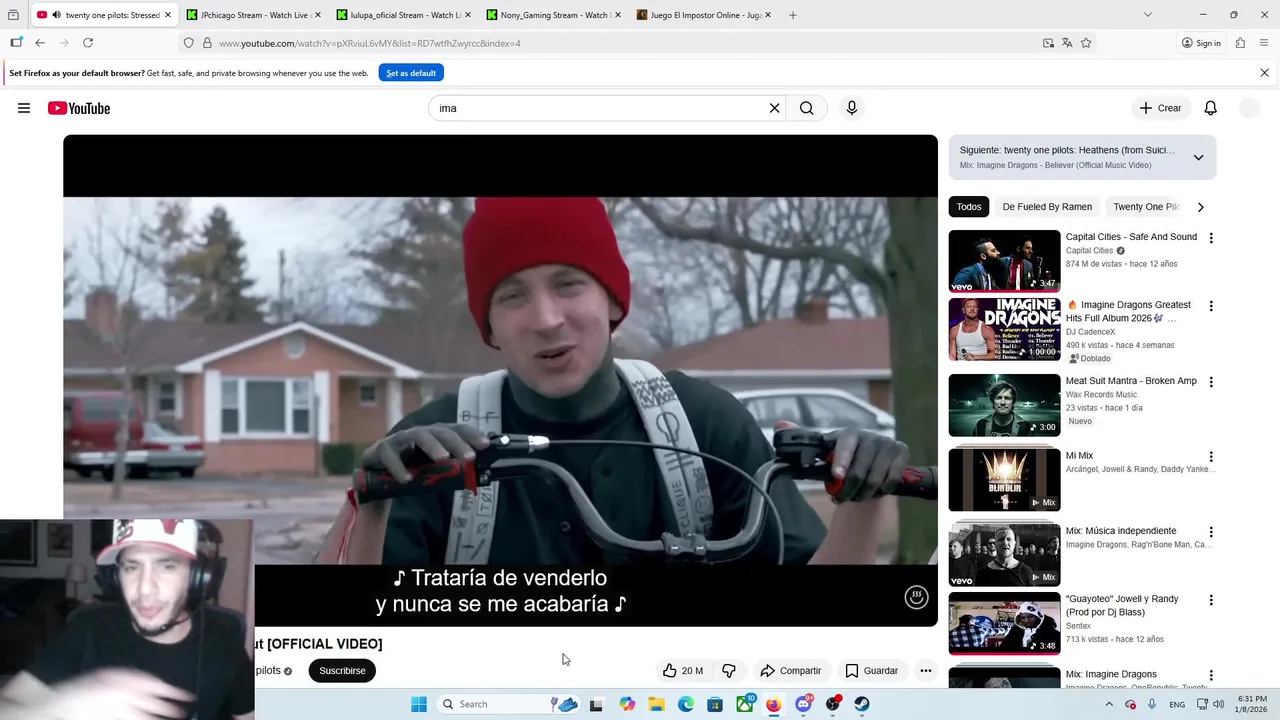Image resolution: width=1280 pixels, height=720 pixels.
Task: Dislike the video with thumbs down
Action: pyautogui.click(x=729, y=671)
